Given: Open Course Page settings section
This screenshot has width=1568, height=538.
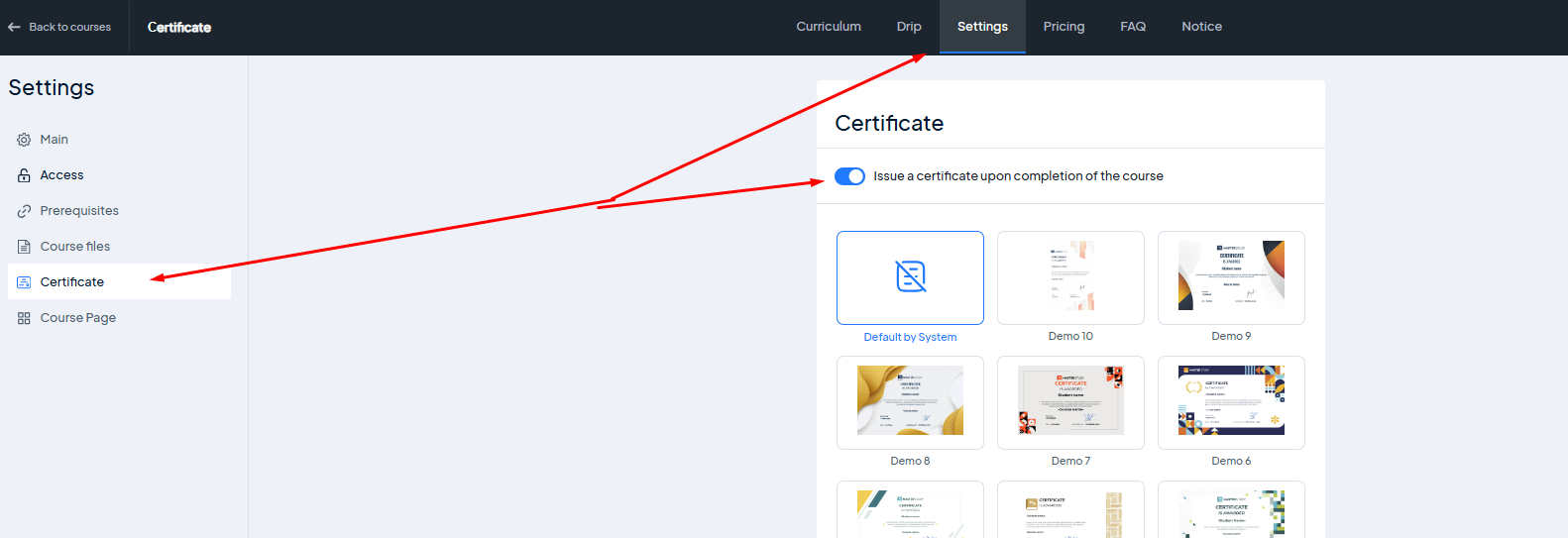Looking at the screenshot, I should point(119,318).
